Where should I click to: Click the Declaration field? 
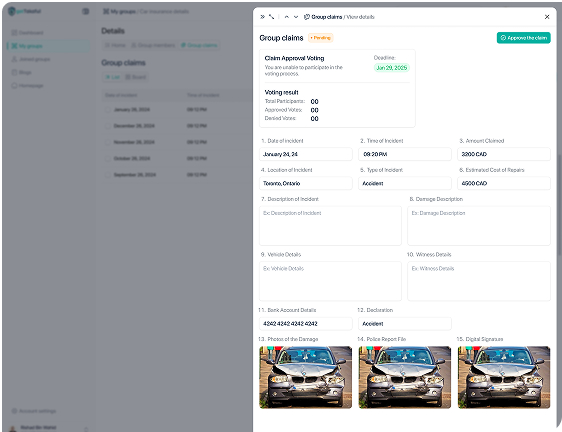[x=405, y=323]
